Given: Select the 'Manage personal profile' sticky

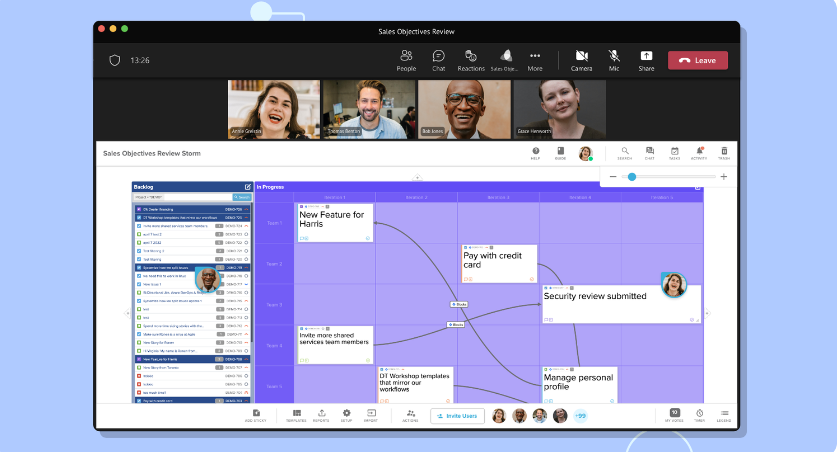Looking at the screenshot, I should tap(579, 385).
